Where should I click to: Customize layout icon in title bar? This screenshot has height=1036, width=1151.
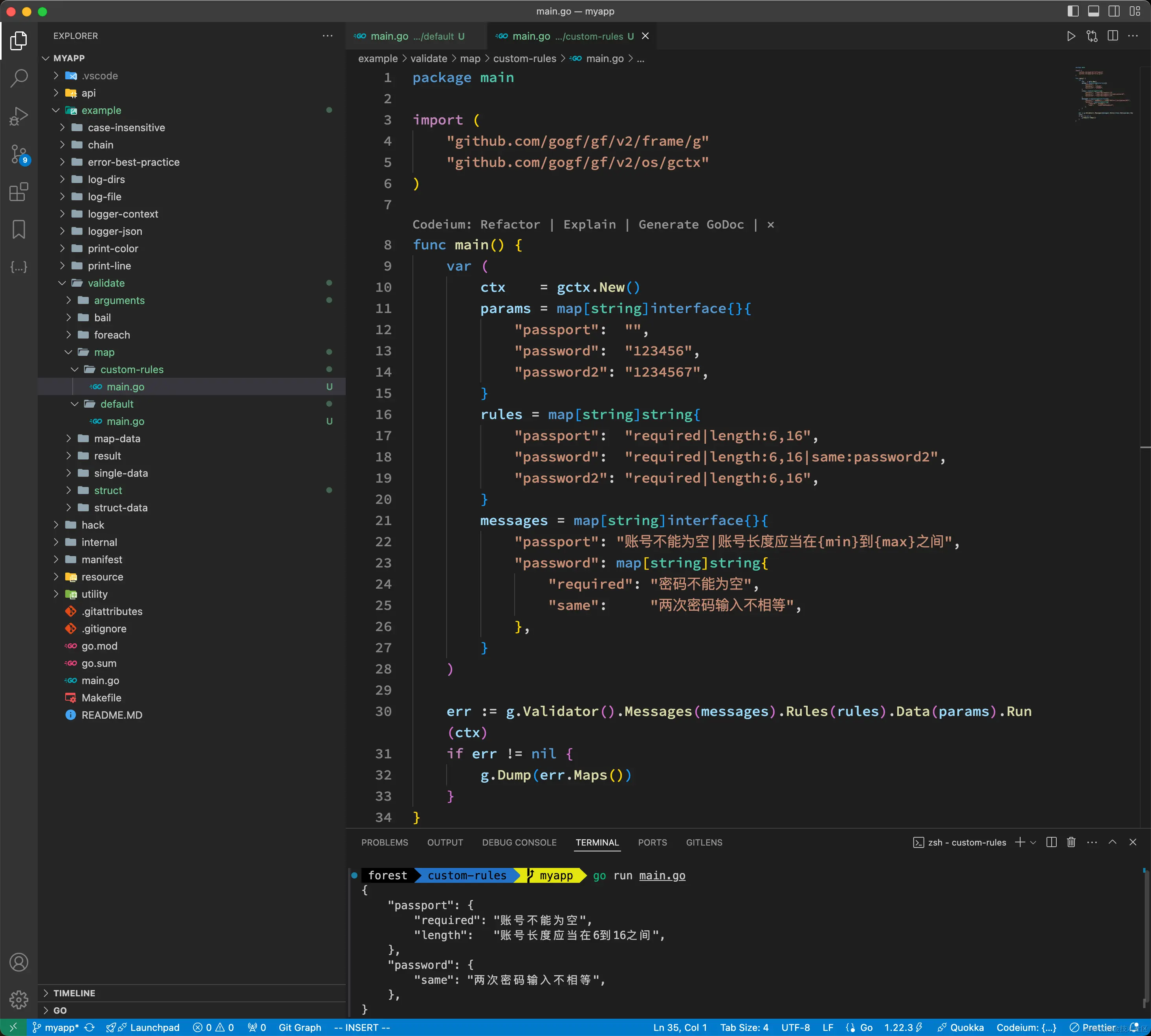click(1135, 11)
